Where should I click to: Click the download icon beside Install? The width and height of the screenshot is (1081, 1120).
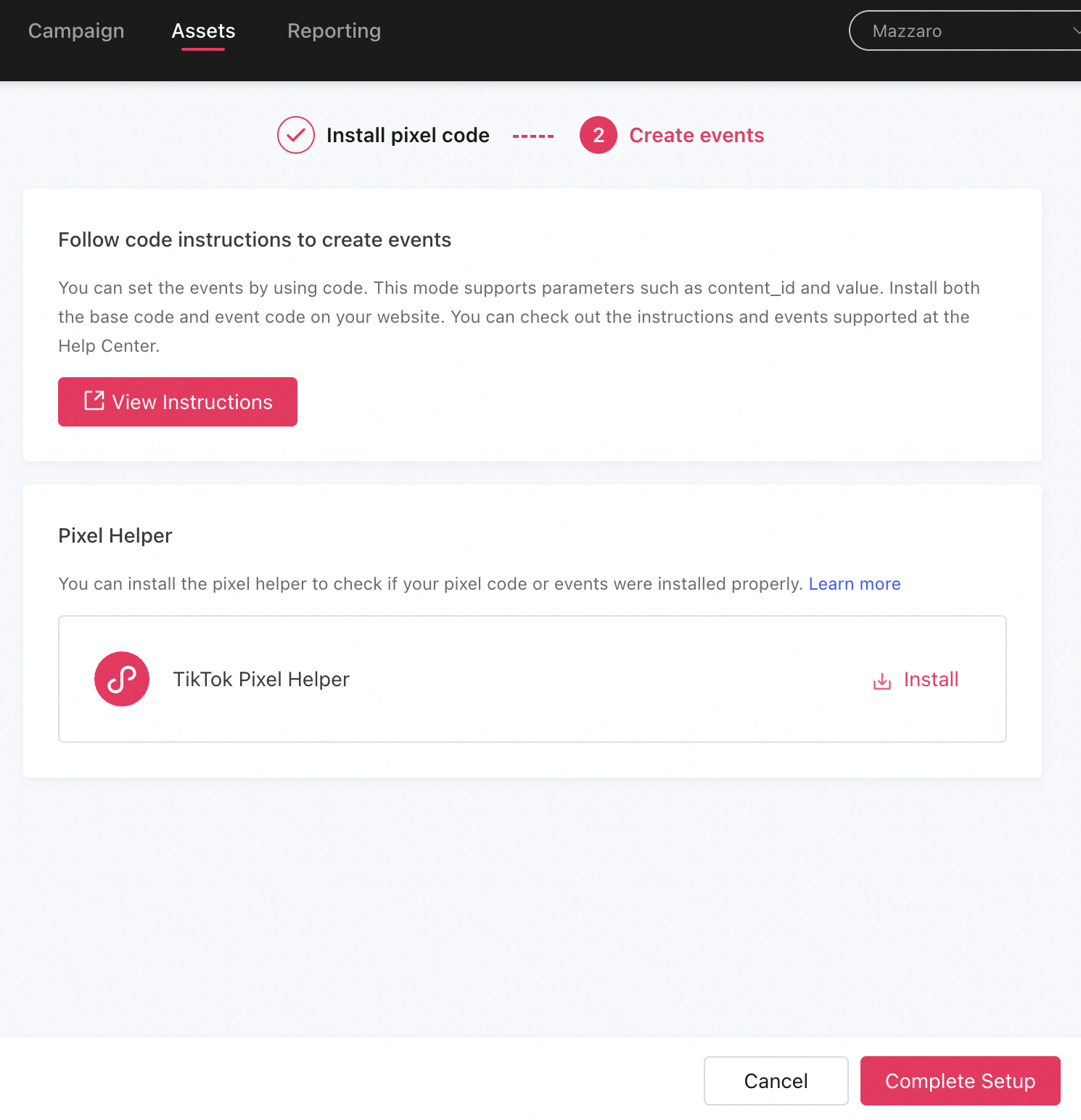(881, 680)
